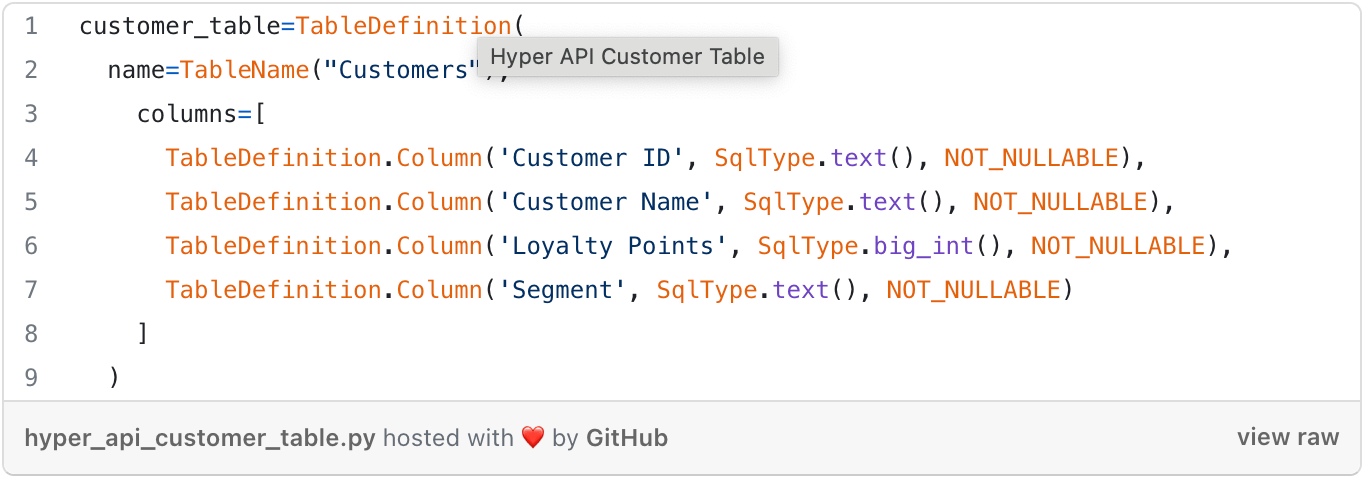Click line number 9 in the gutter
Screen dimensions: 1364x482
point(31,378)
